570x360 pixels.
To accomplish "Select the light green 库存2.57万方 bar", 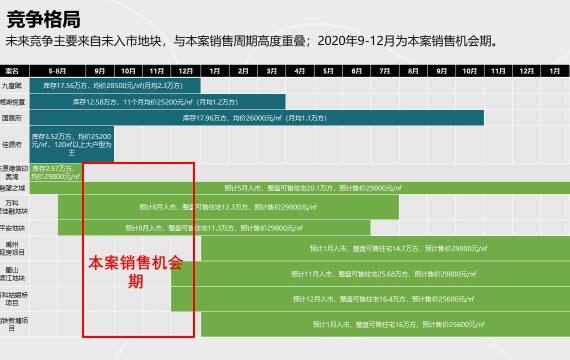I will coord(56,172).
